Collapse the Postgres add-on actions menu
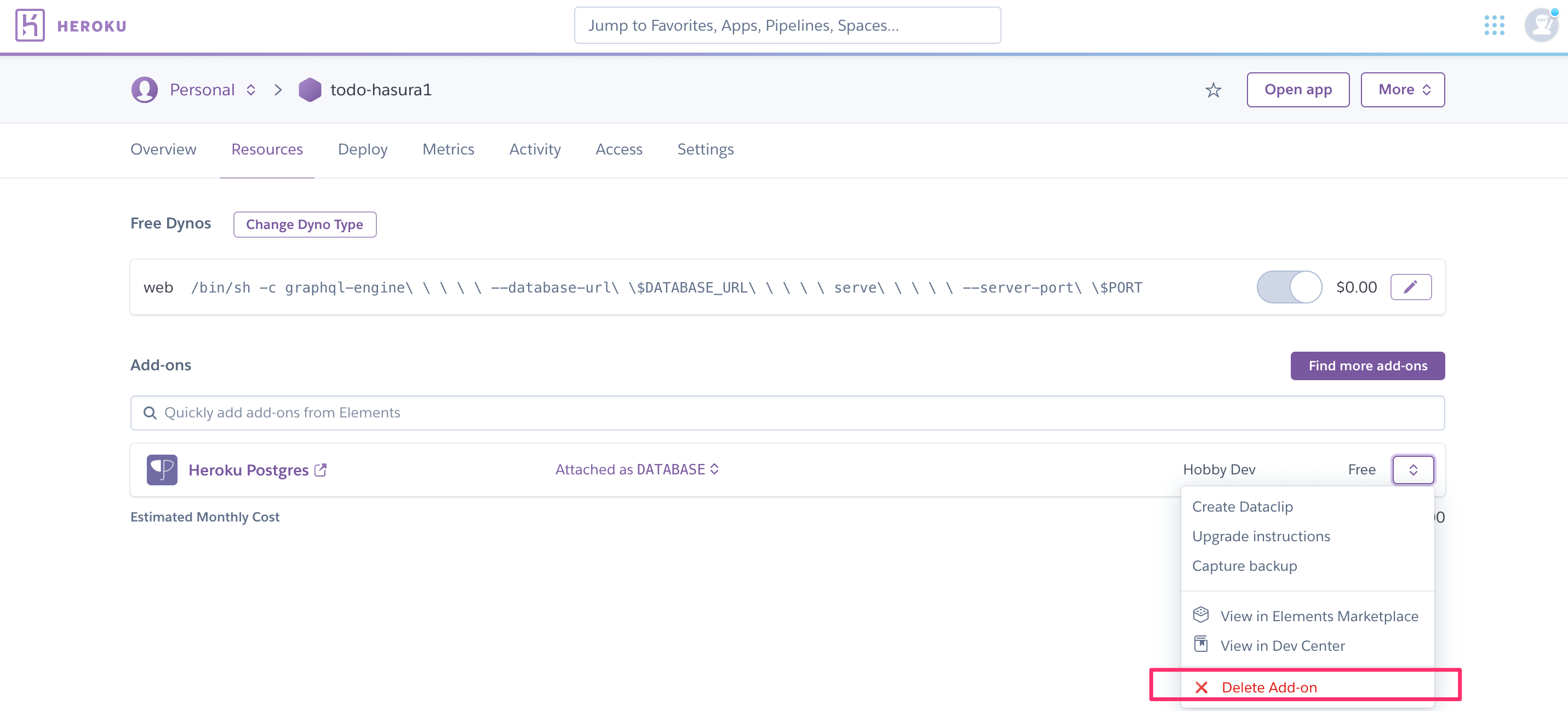Viewport: 1568px width, 711px height. [x=1413, y=469]
